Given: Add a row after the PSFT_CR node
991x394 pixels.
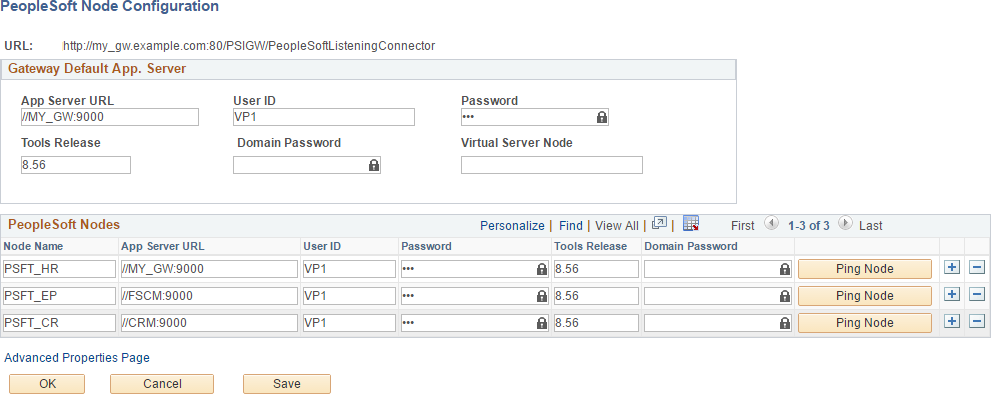Looking at the screenshot, I should 952,322.
